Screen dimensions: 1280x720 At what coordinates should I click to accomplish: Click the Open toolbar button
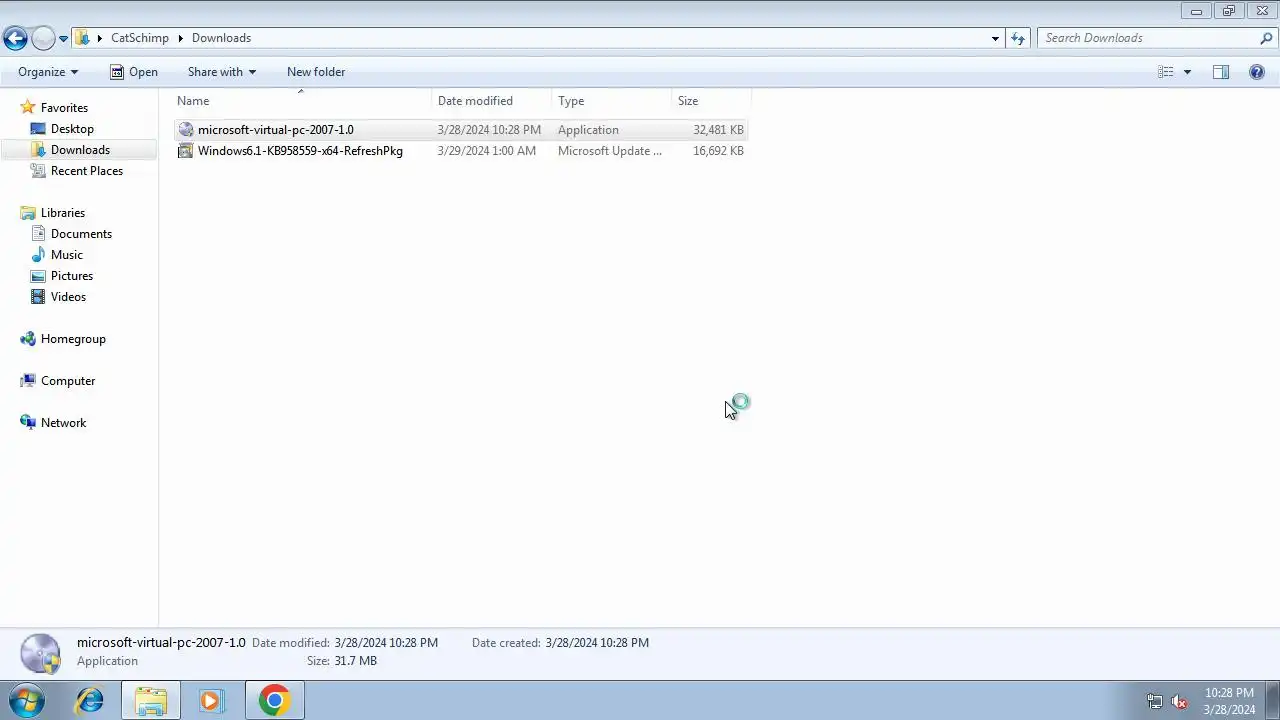tap(134, 72)
